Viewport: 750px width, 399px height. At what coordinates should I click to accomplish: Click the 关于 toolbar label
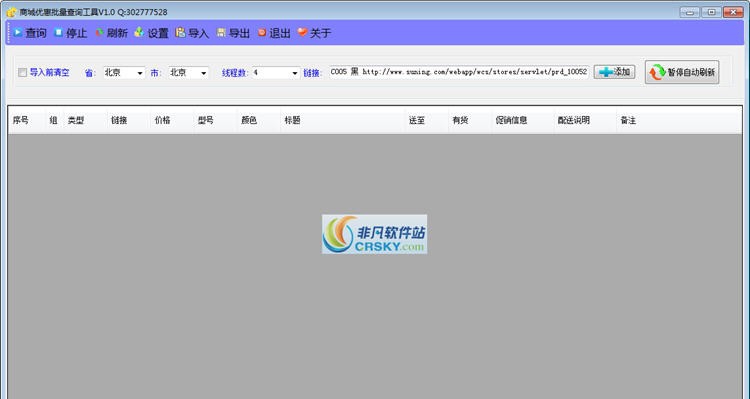pos(320,33)
